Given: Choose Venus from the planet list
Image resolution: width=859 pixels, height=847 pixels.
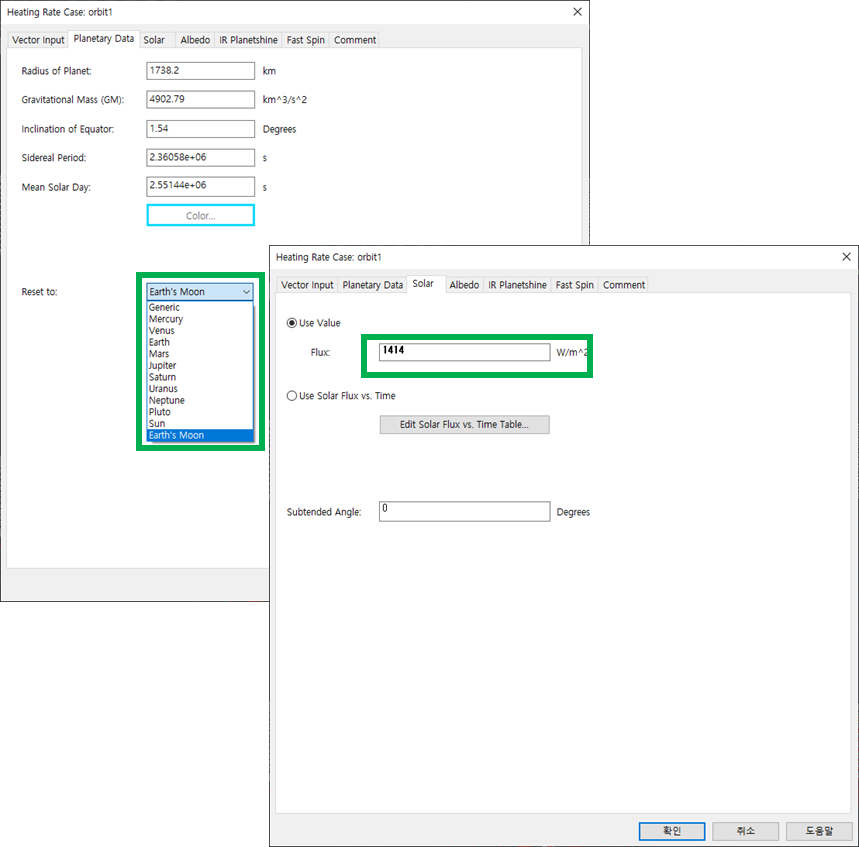Looking at the screenshot, I should 200,330.
